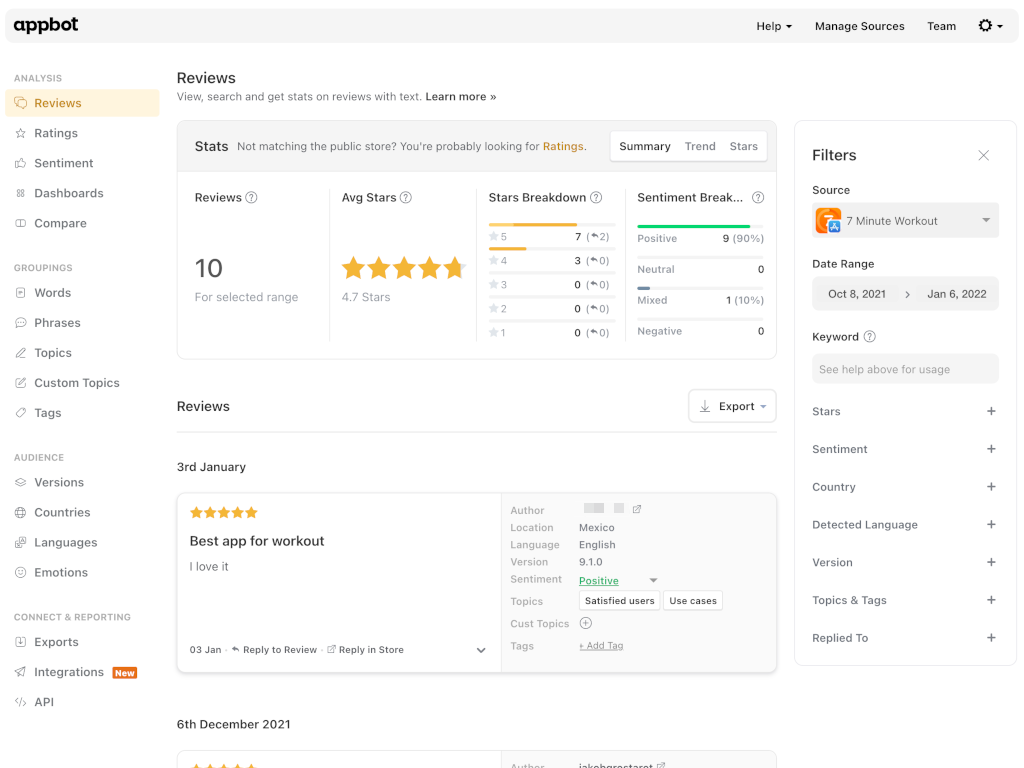Click the Sentiment Breakdown help icon

tap(758, 198)
